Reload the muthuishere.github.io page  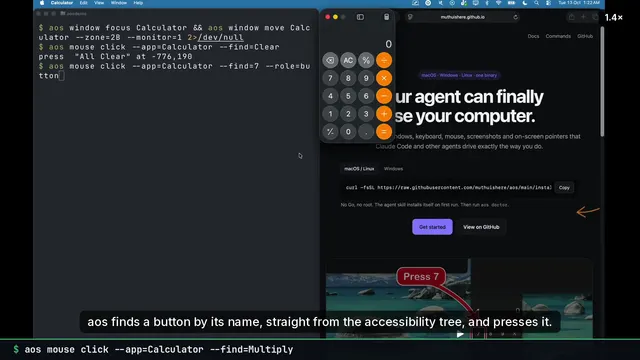click(x=516, y=17)
